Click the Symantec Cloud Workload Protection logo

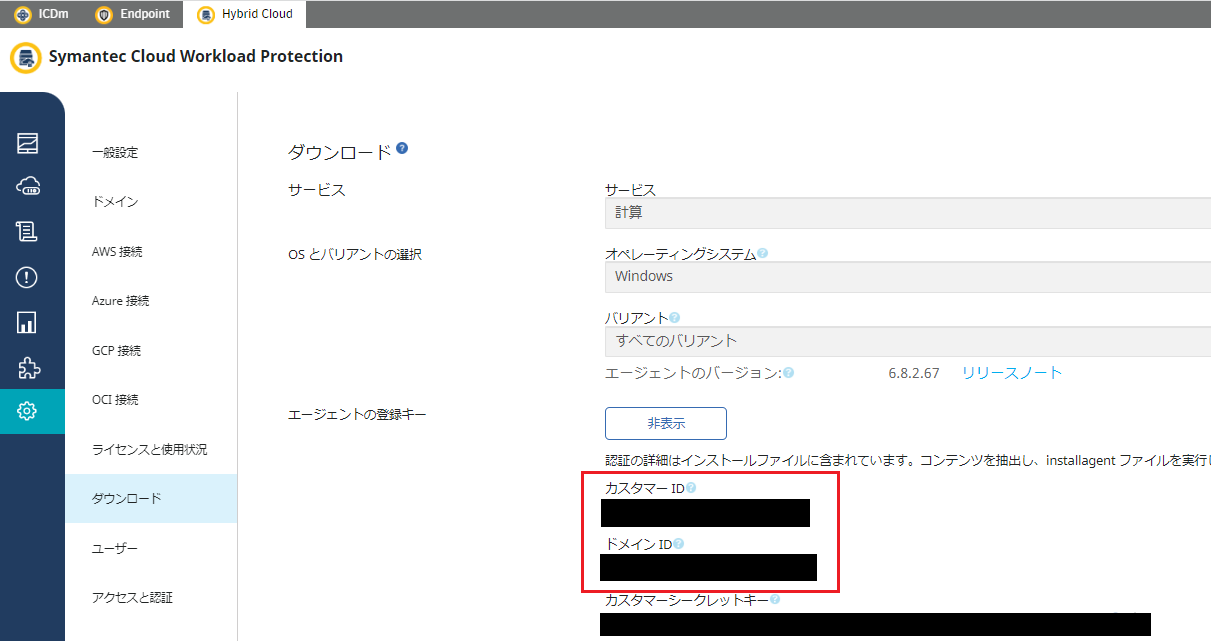tap(25, 57)
